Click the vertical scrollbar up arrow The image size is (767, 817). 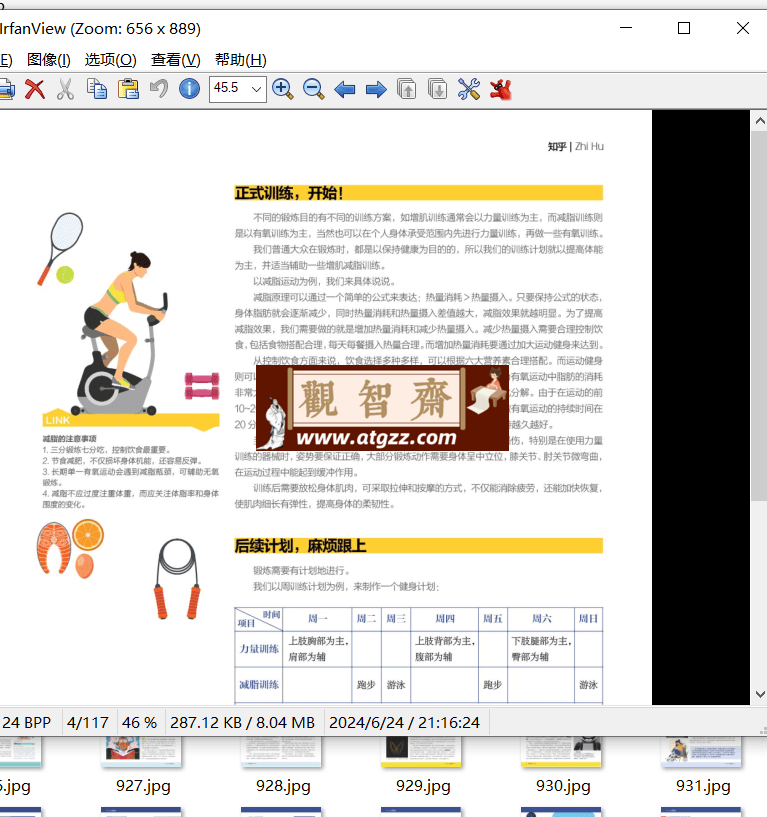(760, 121)
